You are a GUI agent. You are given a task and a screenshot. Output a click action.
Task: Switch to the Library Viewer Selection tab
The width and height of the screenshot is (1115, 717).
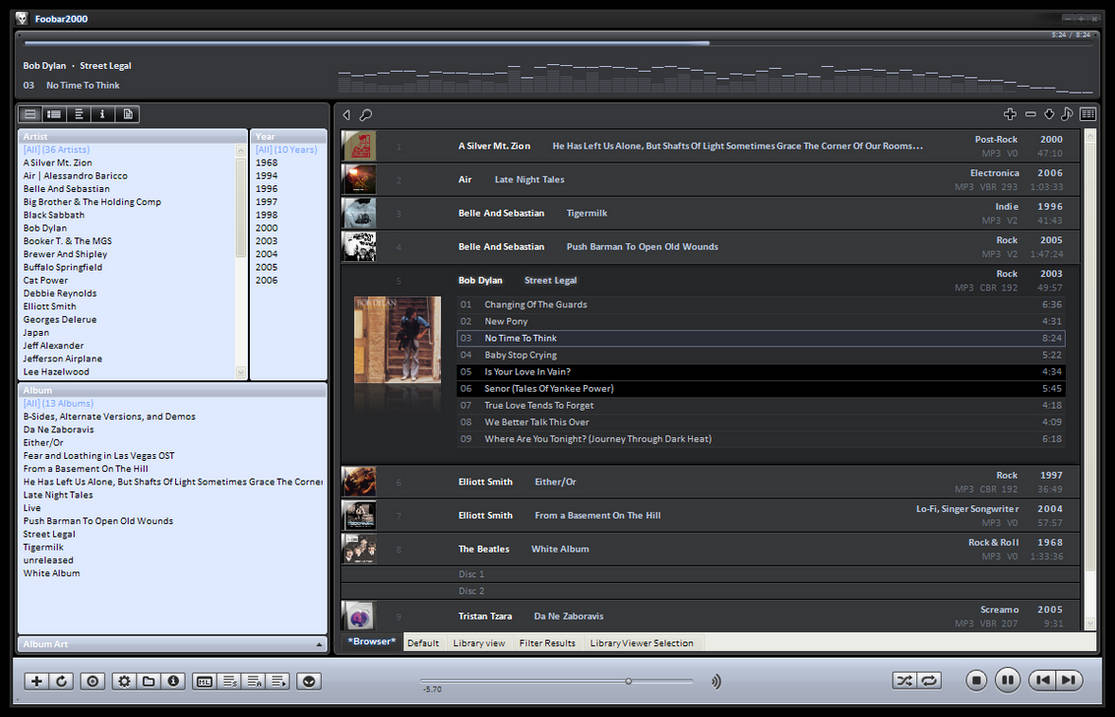pos(641,643)
